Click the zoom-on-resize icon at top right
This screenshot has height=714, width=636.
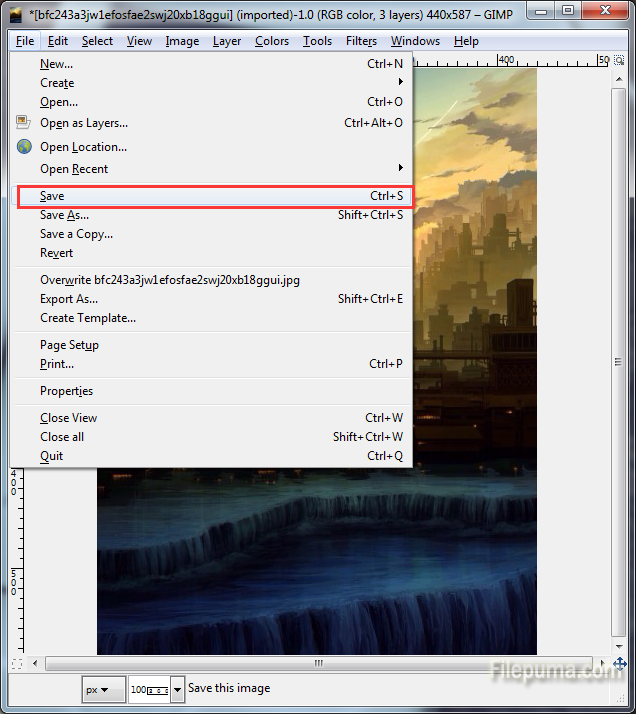(x=619, y=60)
